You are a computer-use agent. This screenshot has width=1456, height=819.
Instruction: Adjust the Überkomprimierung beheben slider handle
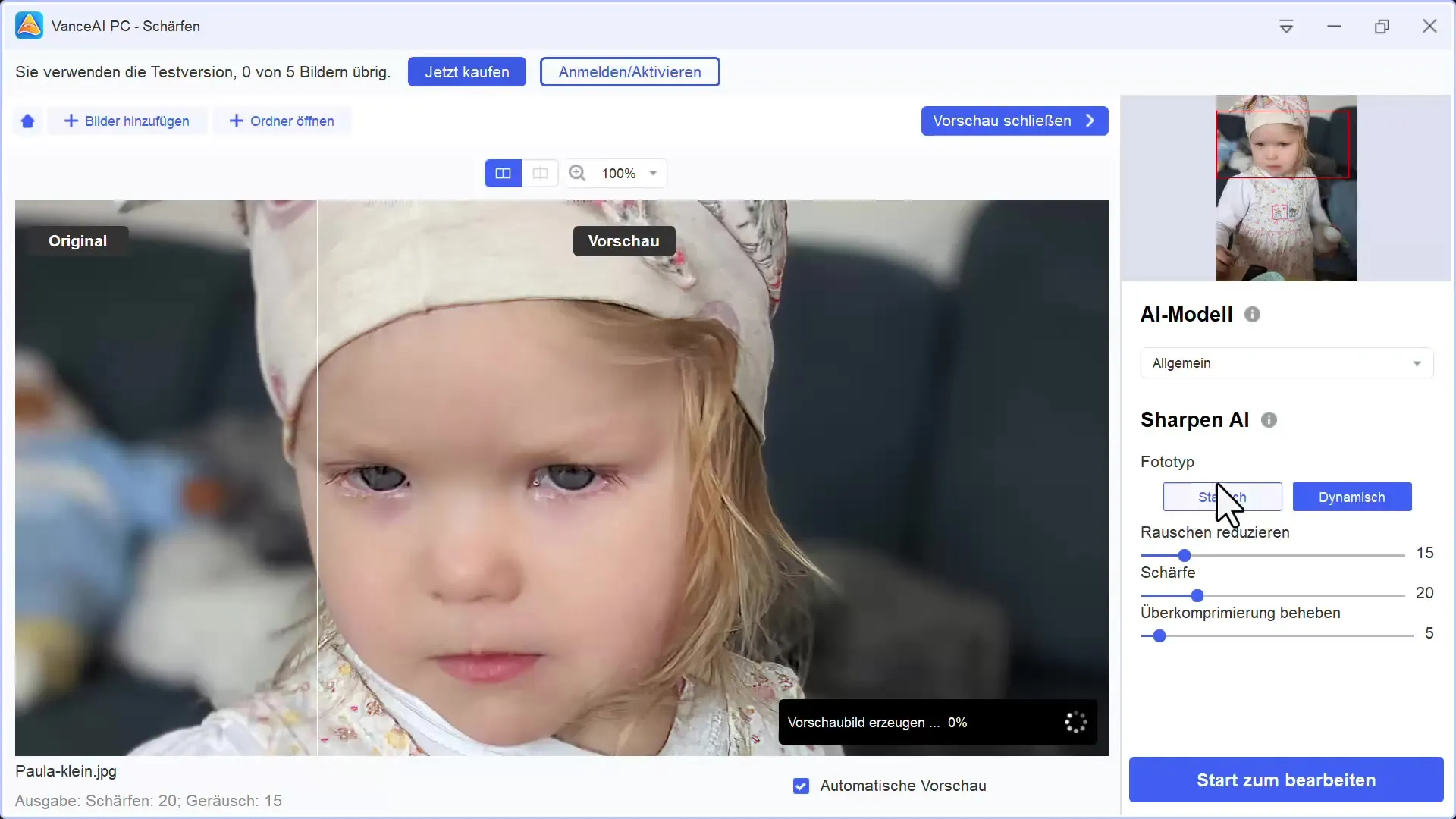[x=1159, y=636]
